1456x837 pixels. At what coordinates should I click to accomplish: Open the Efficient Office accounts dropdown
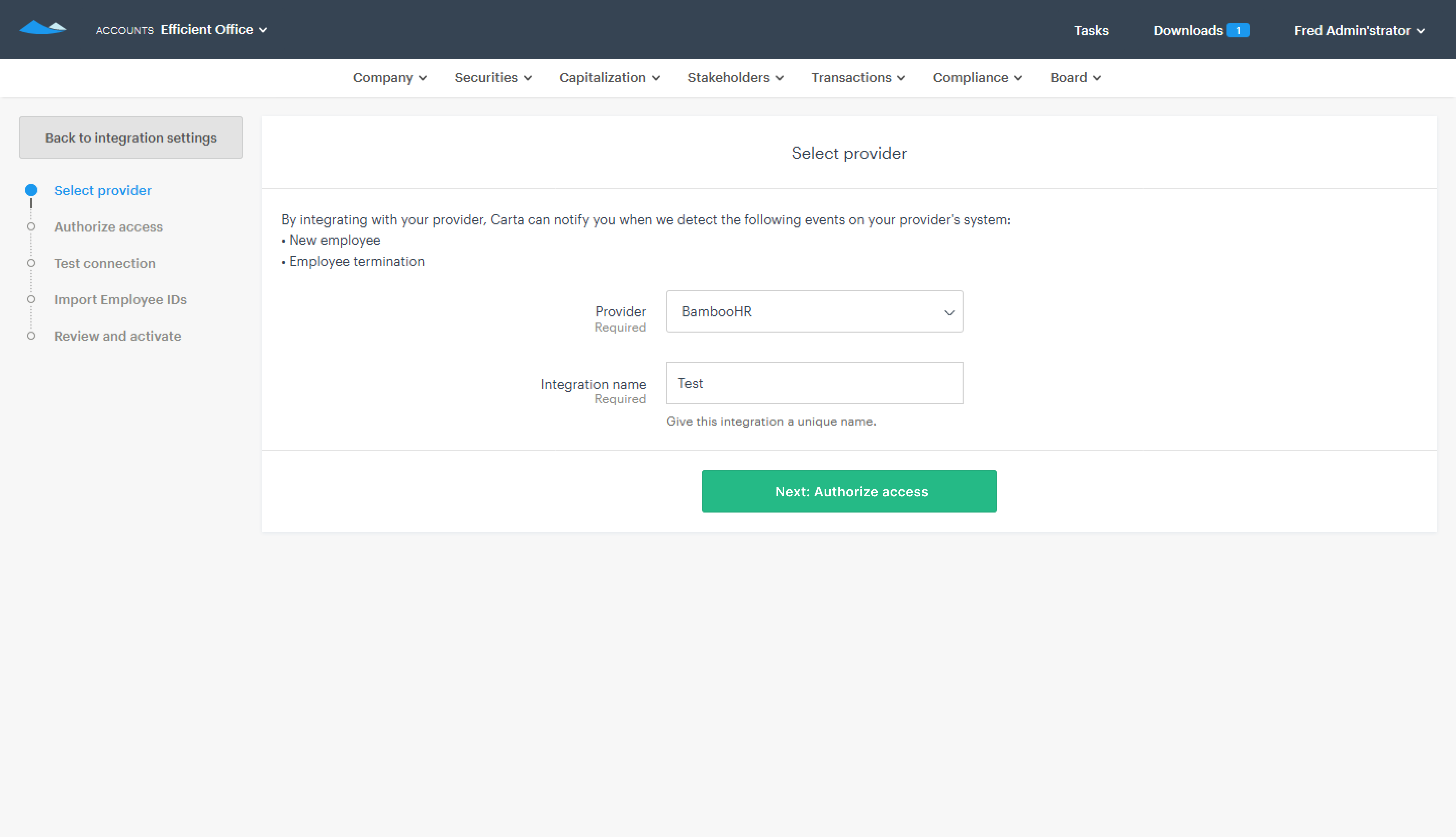point(213,30)
